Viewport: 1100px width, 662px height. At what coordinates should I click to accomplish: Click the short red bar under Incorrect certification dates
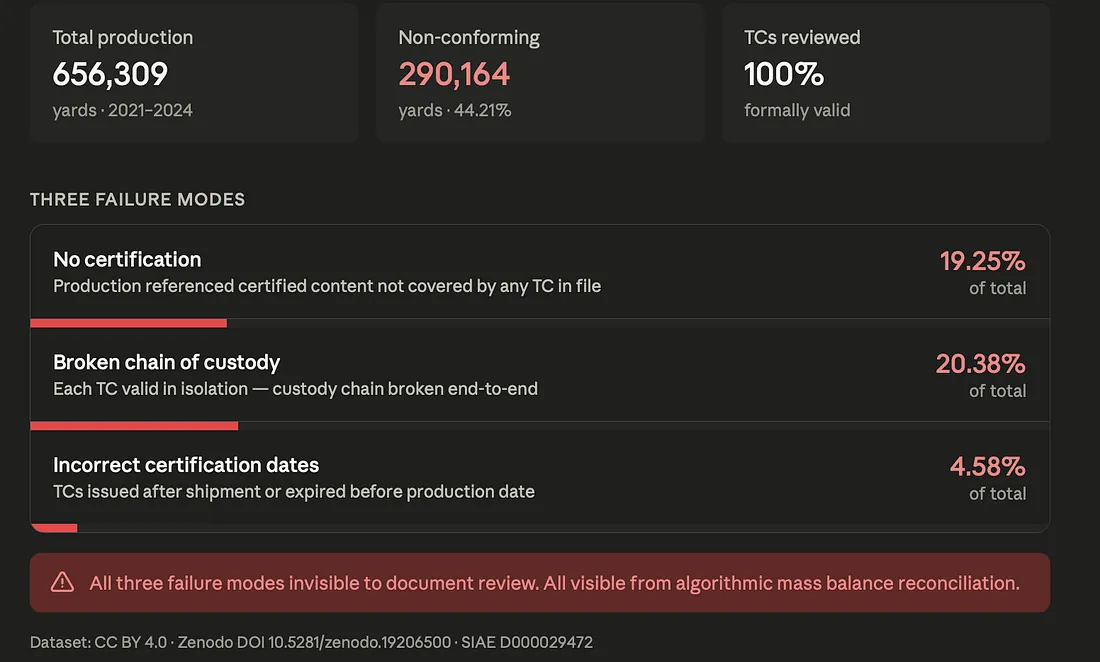click(54, 528)
